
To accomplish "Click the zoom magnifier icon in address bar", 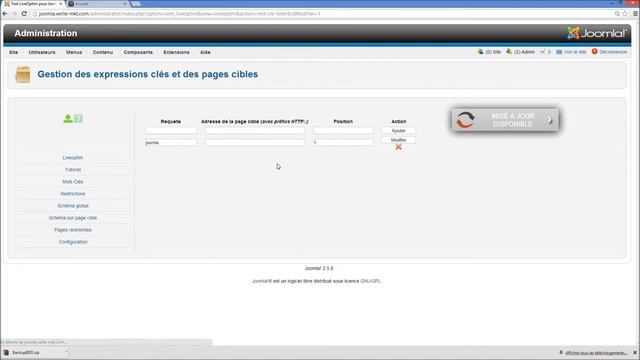I will point(617,13).
